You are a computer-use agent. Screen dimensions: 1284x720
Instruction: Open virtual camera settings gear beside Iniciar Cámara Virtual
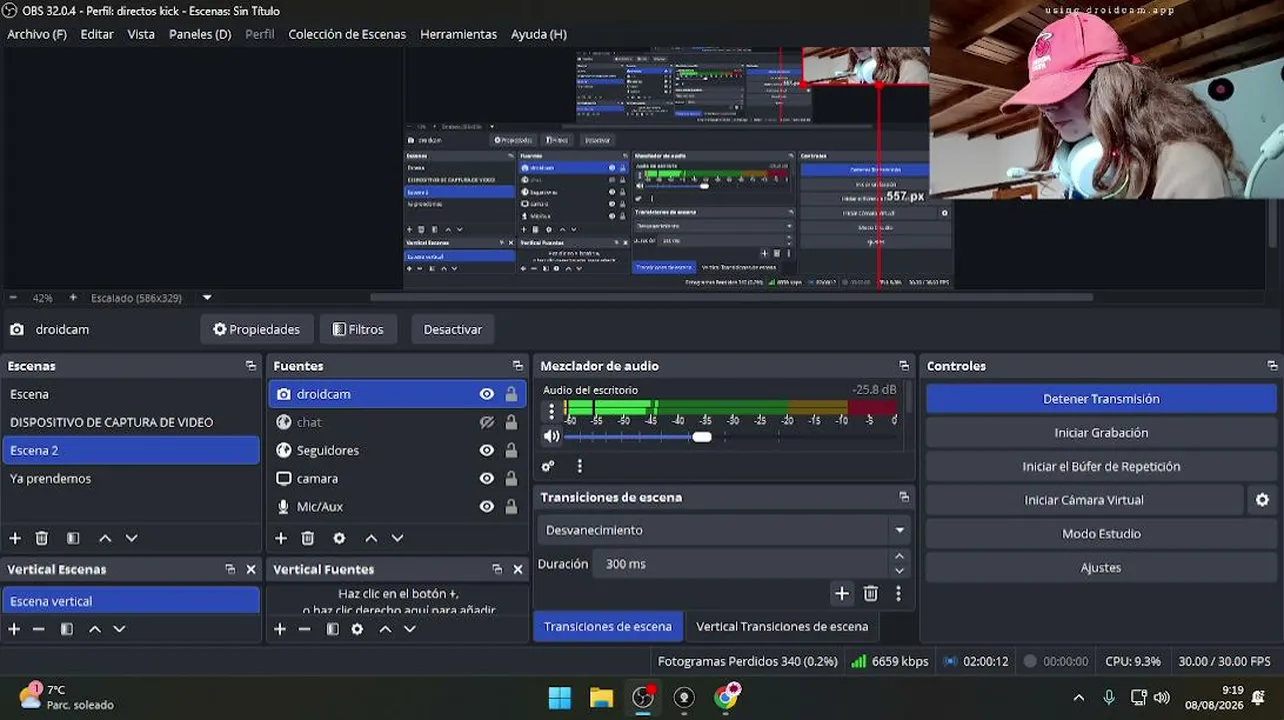1262,500
